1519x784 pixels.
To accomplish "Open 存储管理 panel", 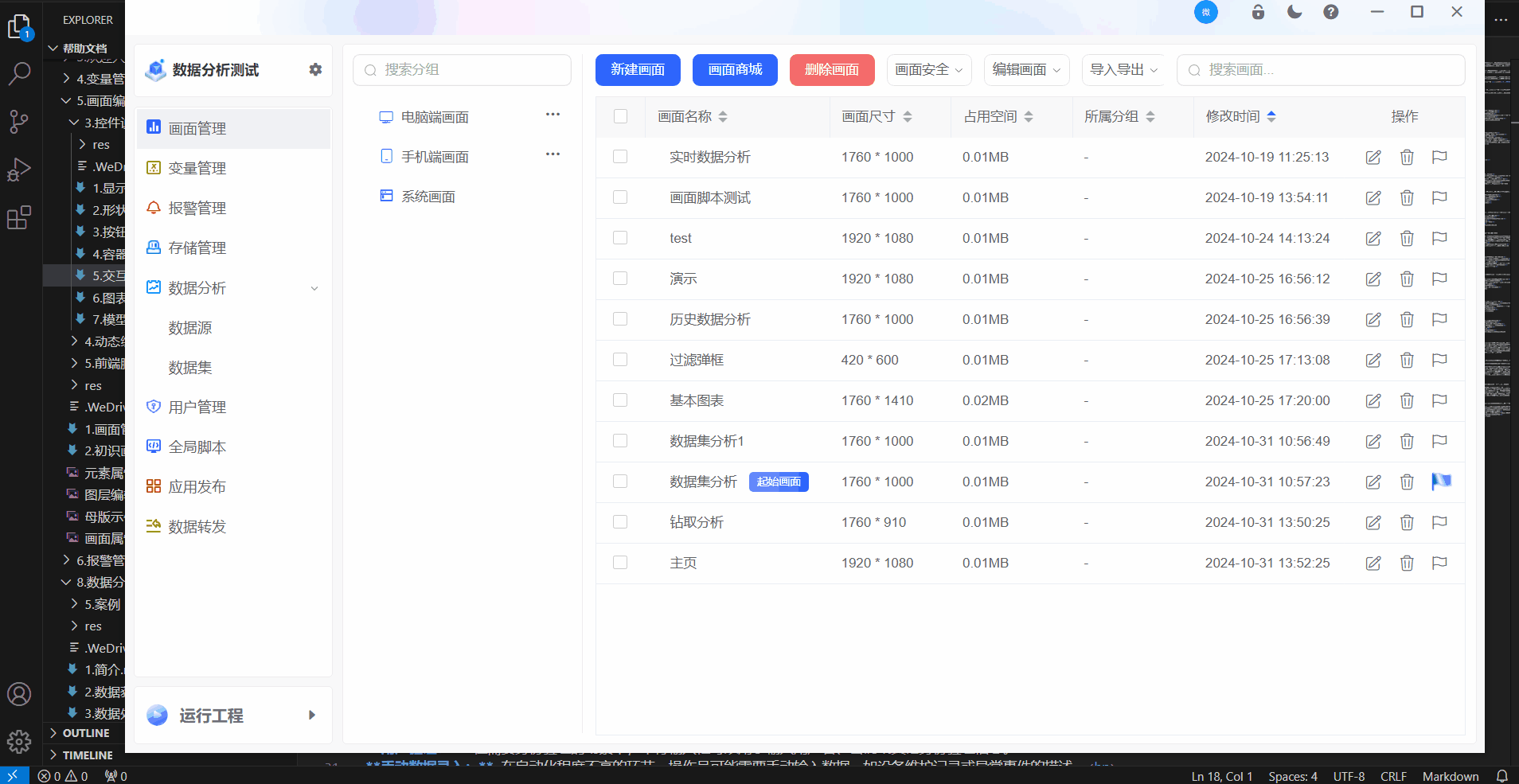I will (197, 248).
